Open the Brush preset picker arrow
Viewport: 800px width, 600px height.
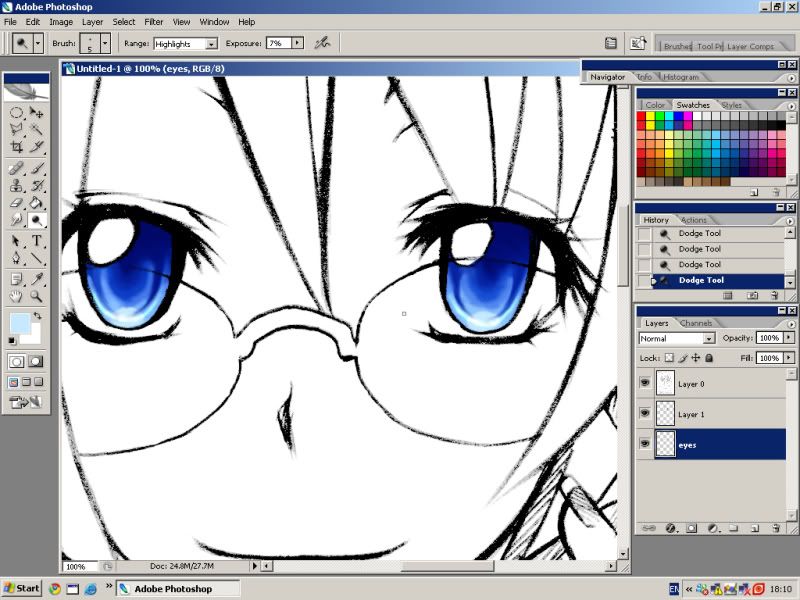(105, 43)
